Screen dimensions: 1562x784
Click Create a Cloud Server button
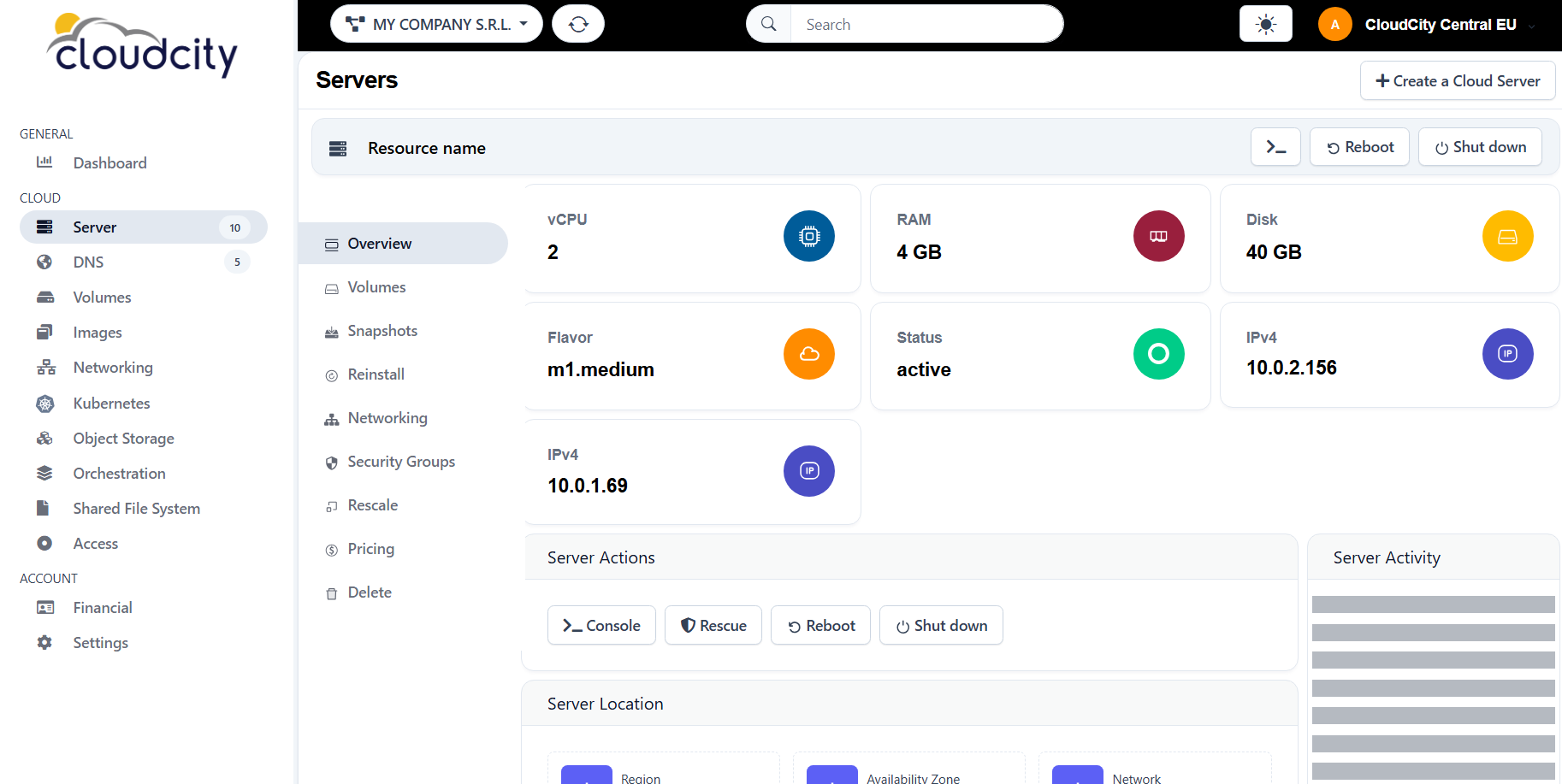pos(1458,80)
